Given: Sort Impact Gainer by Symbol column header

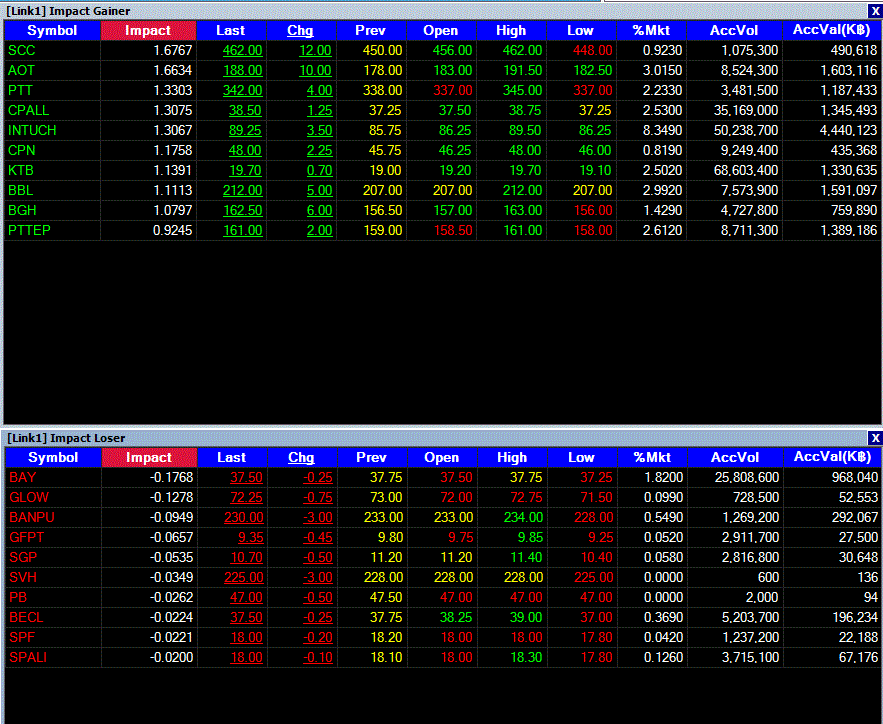Looking at the screenshot, I should click(x=52, y=30).
